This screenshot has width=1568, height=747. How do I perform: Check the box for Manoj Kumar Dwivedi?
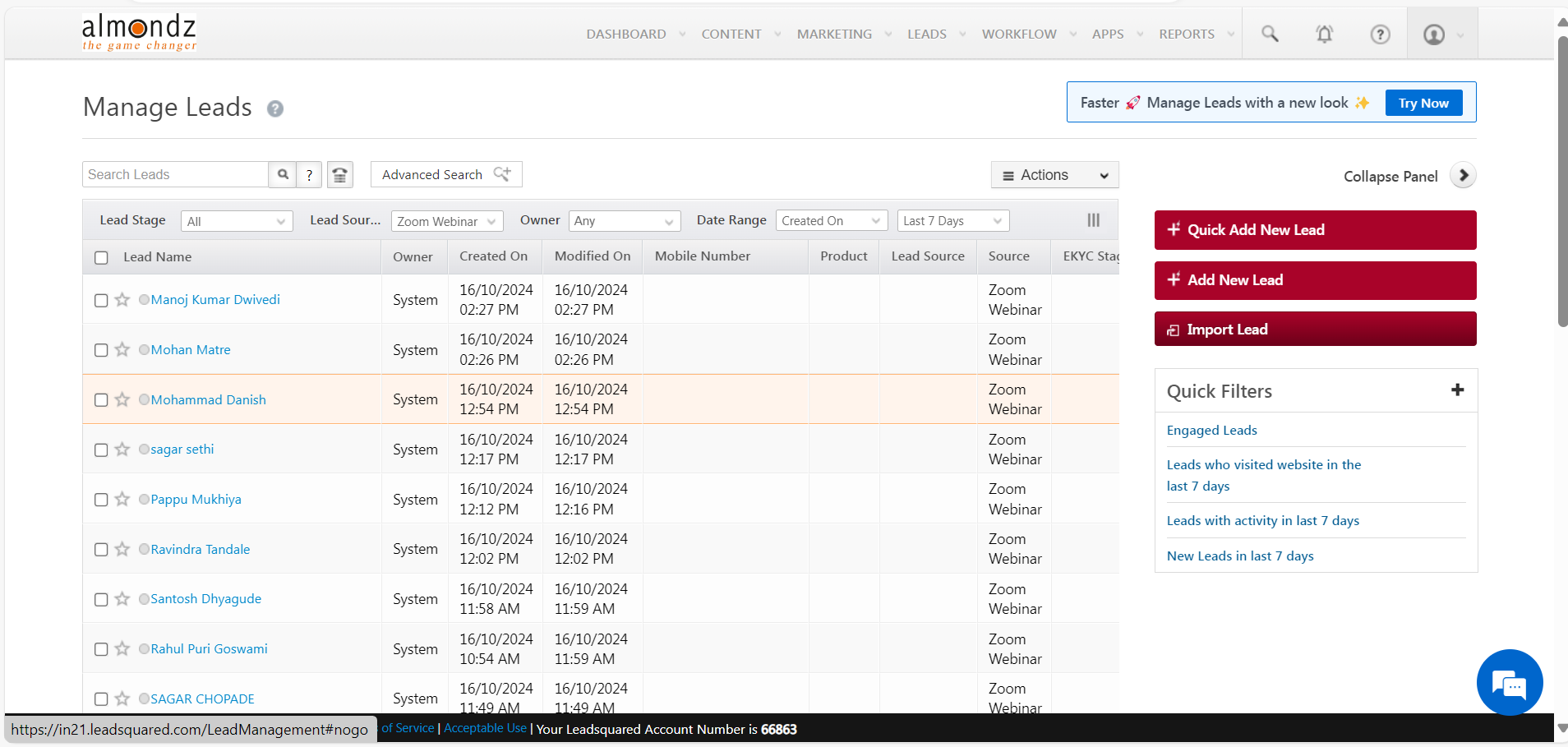[x=101, y=301]
